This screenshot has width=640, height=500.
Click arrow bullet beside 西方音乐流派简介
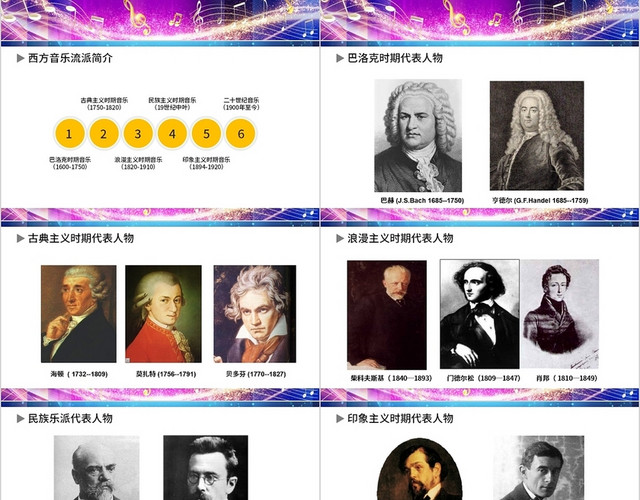20,58
